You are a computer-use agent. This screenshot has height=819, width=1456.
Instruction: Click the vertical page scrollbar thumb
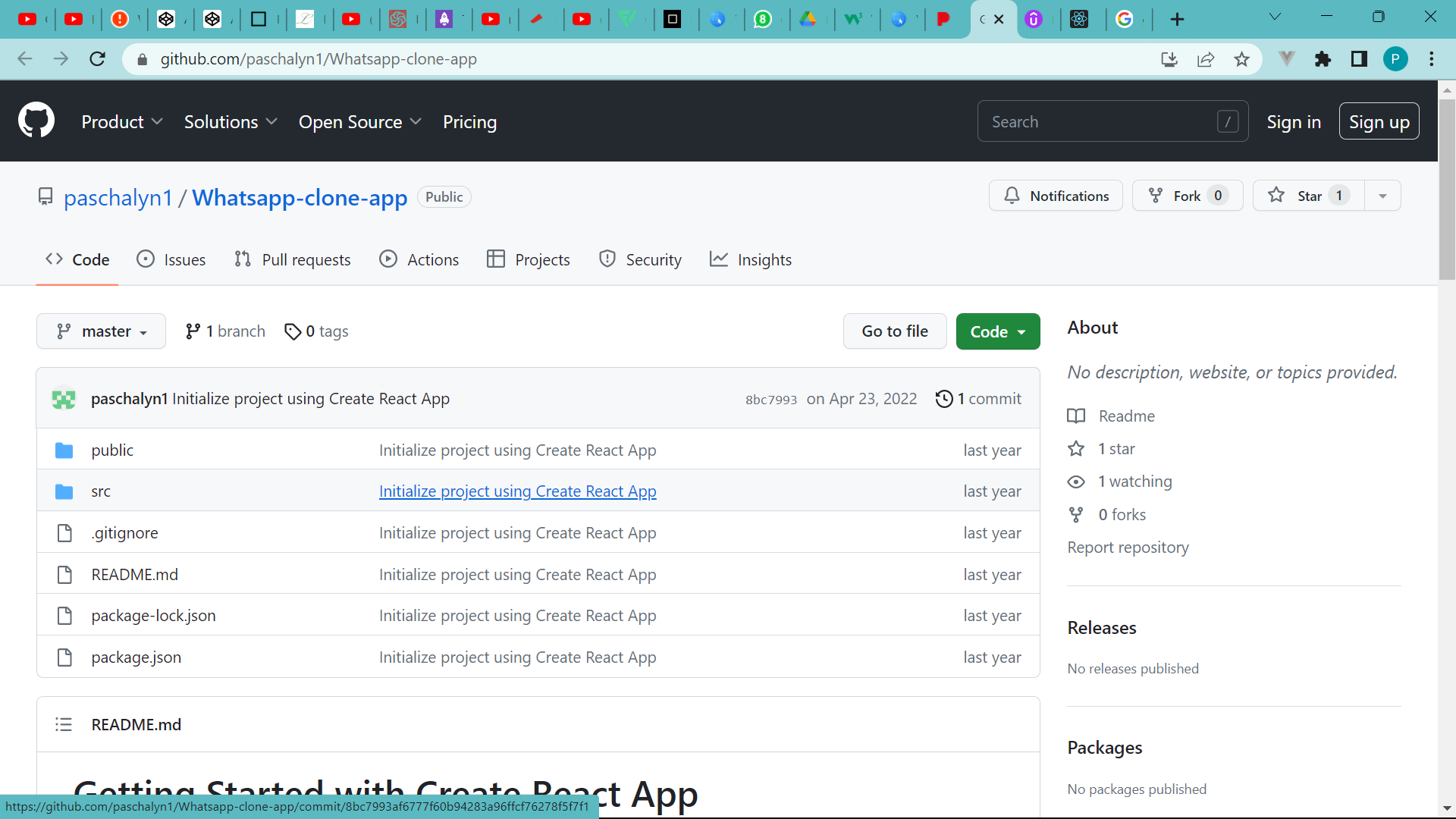1447,190
